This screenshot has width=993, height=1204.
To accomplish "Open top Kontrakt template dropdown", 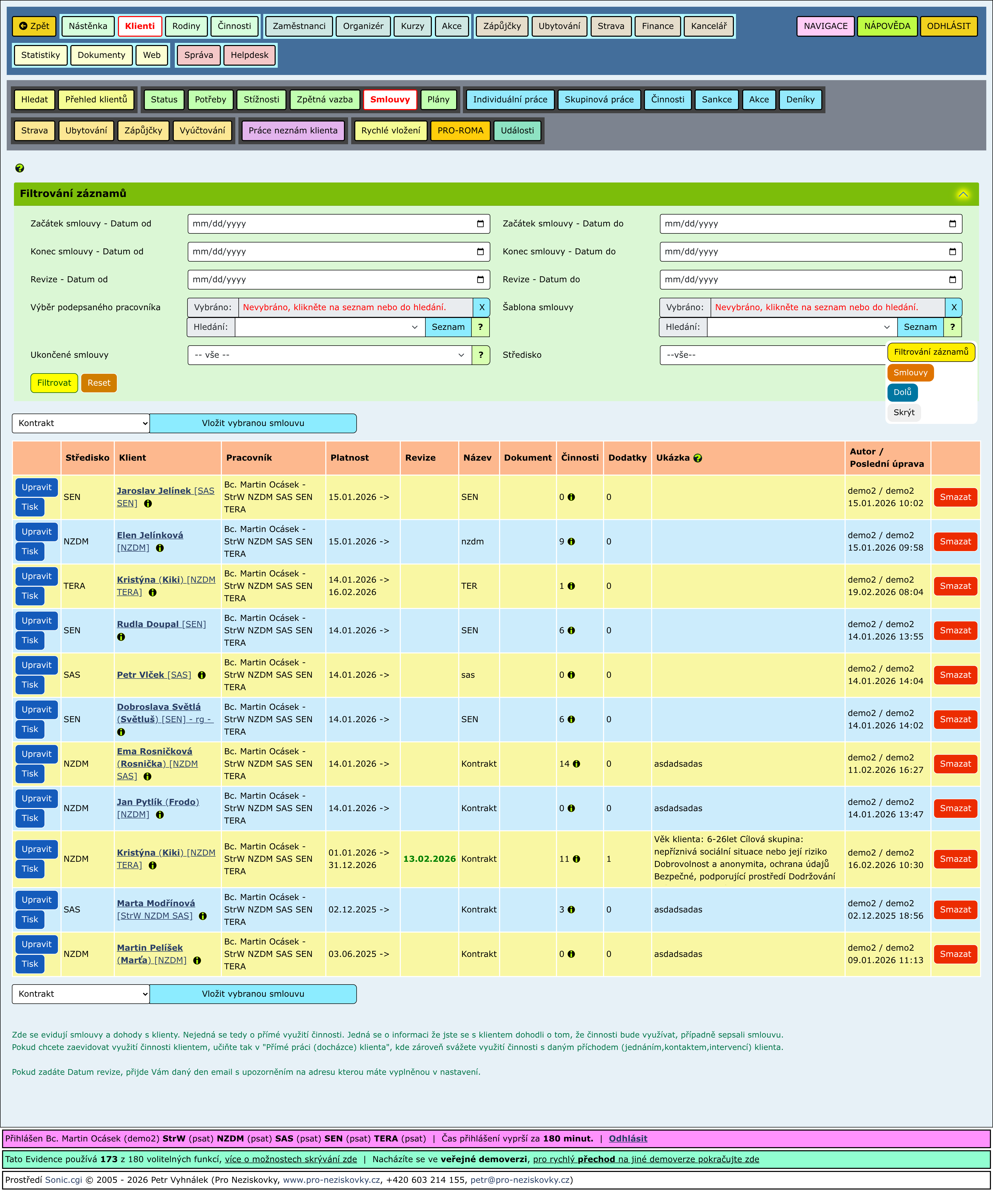I will (x=81, y=423).
